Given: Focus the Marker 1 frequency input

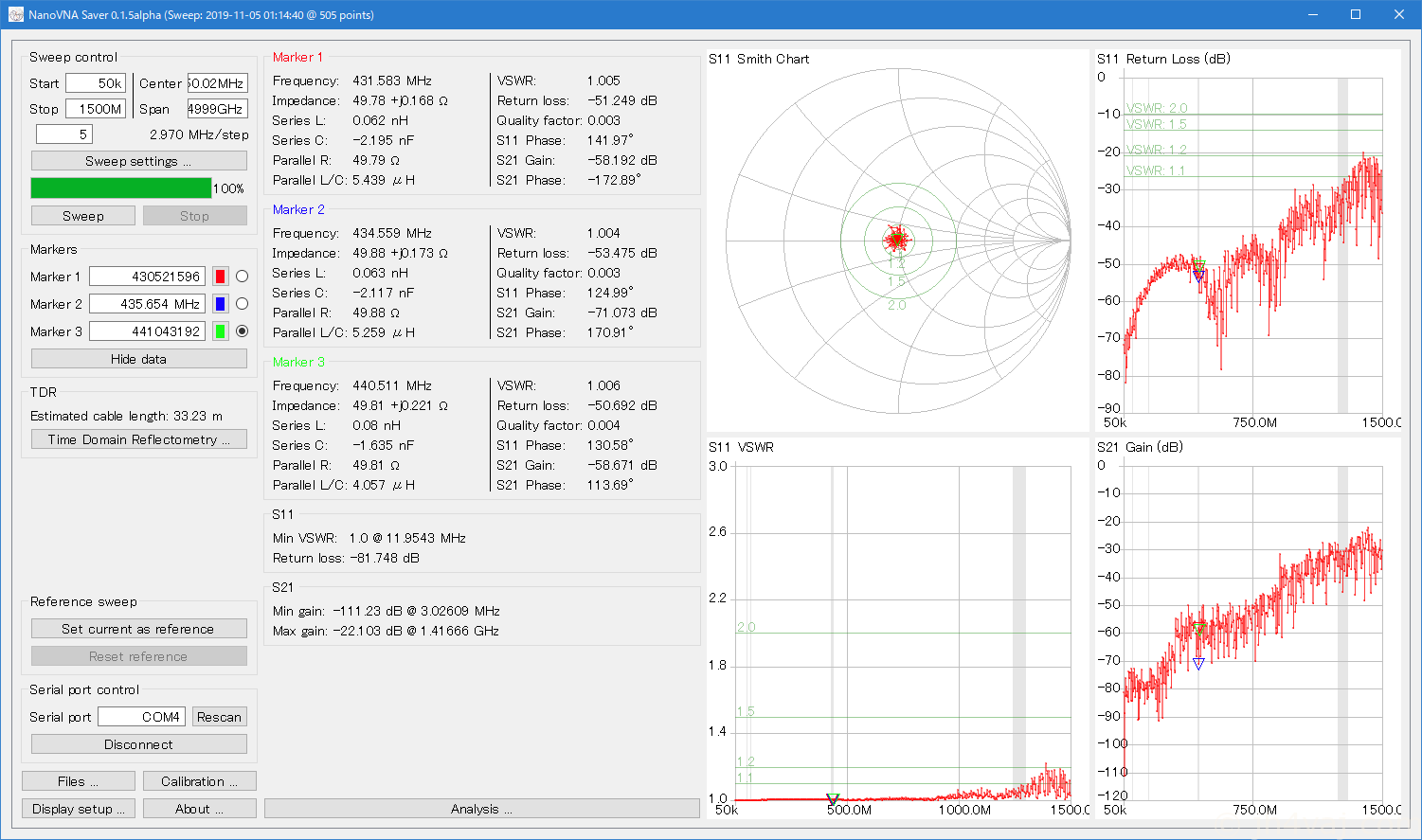Looking at the screenshot, I should [x=147, y=277].
